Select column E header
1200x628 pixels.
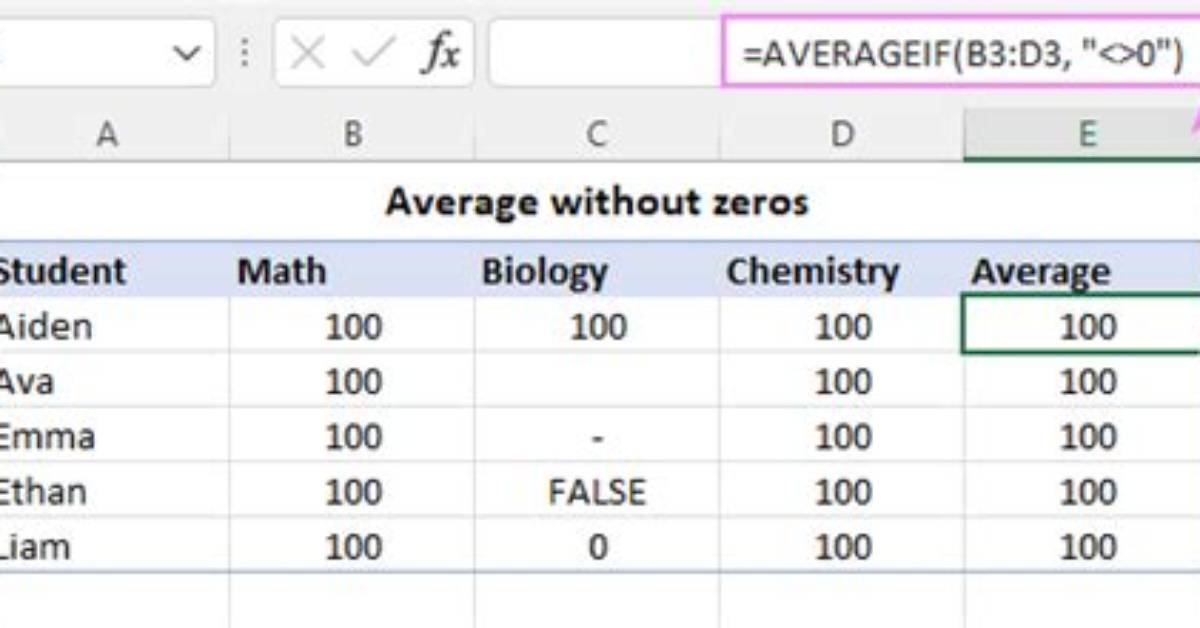(x=1083, y=134)
